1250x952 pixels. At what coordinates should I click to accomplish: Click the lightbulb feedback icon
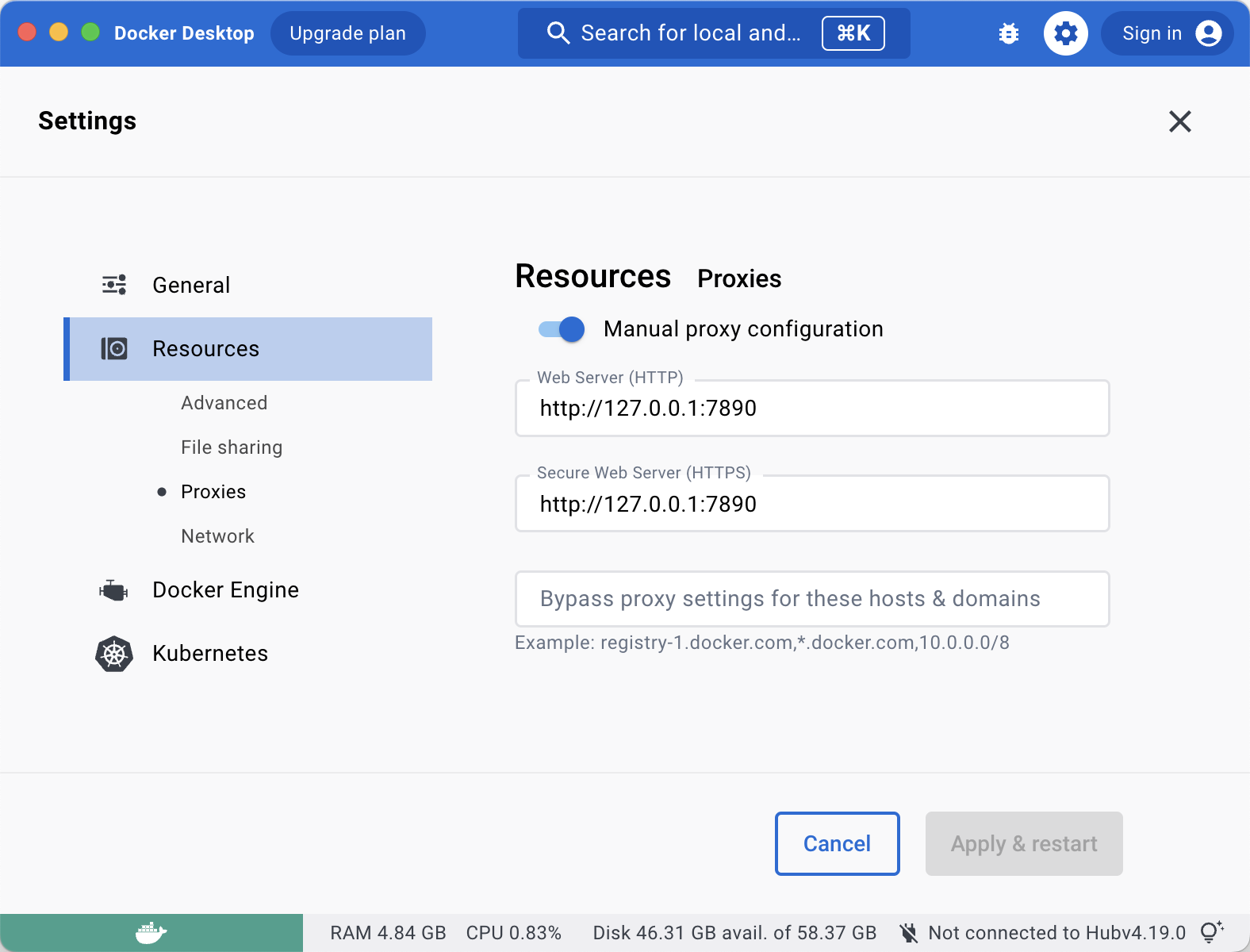coord(1211,932)
